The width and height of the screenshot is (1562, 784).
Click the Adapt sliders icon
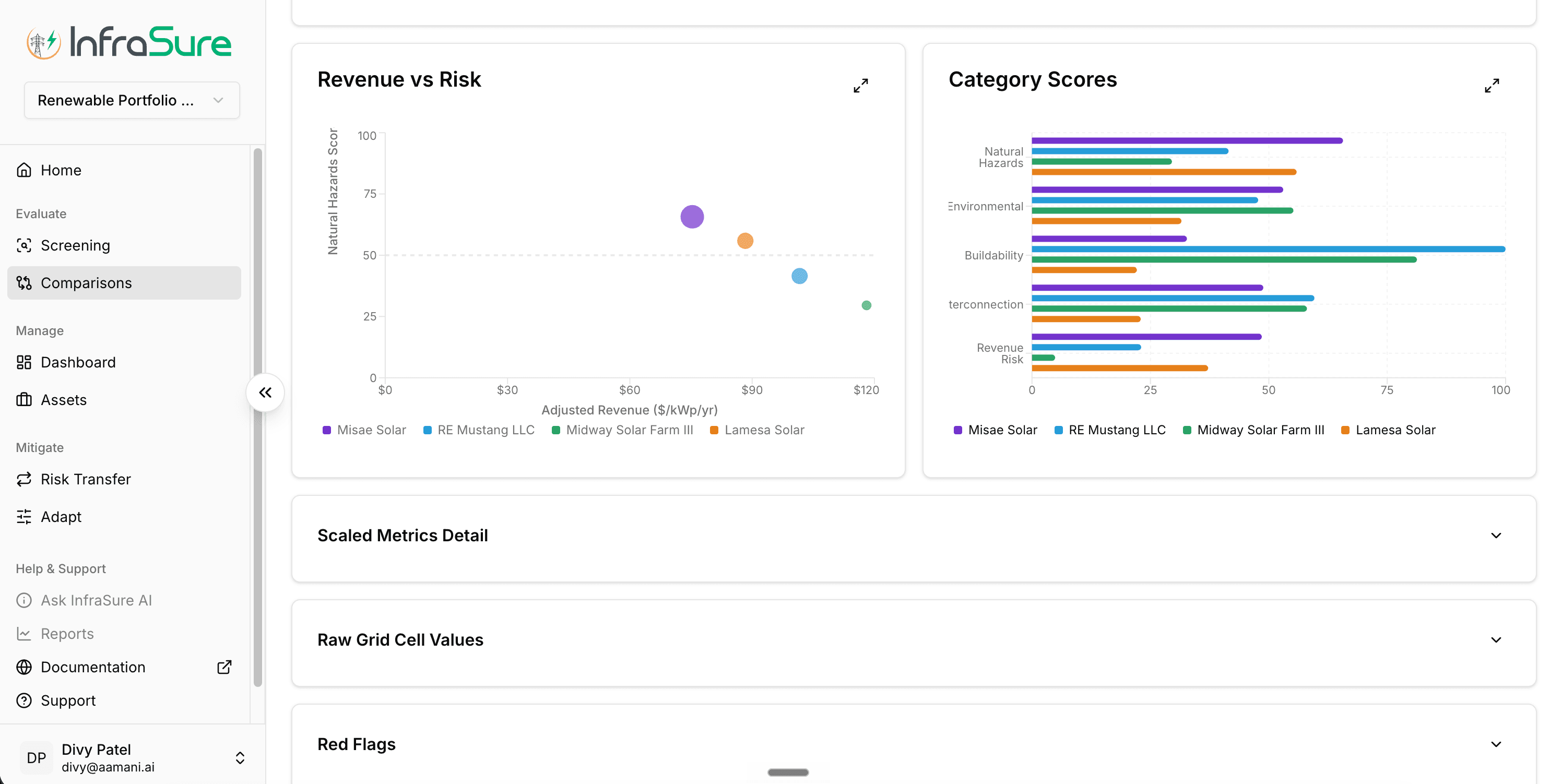pos(23,517)
